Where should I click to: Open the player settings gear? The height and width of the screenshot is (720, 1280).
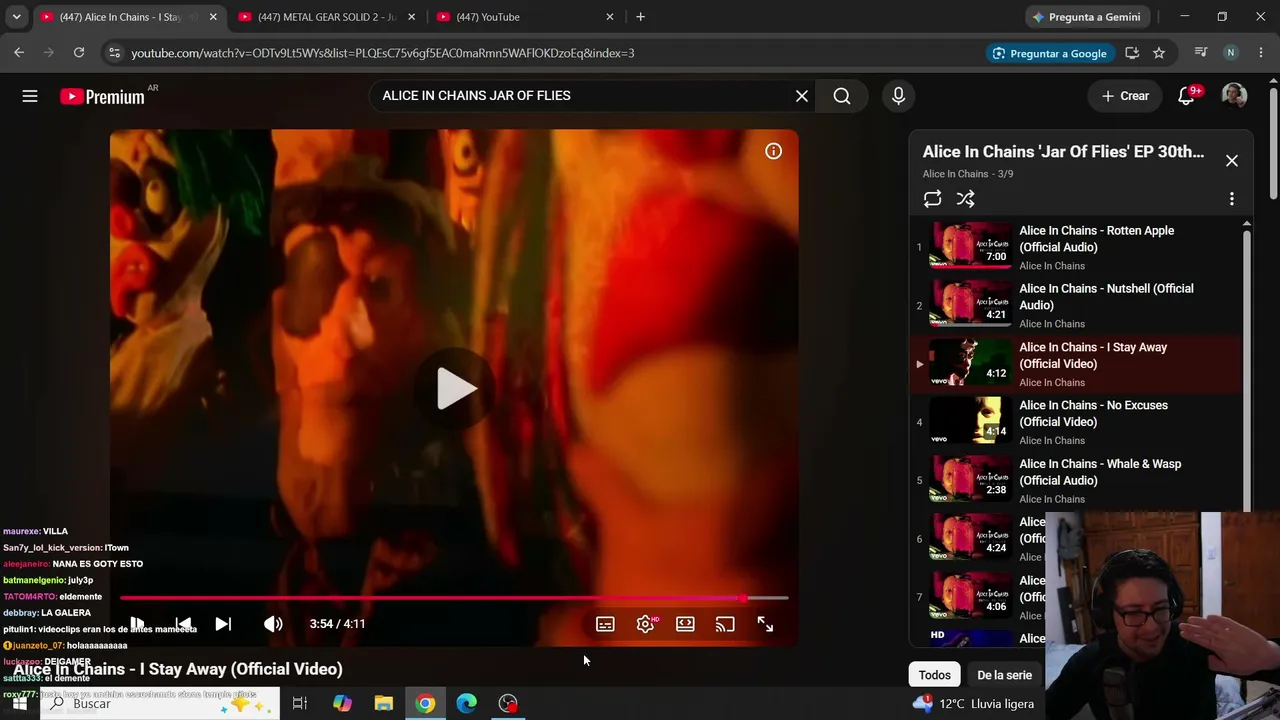[646, 624]
